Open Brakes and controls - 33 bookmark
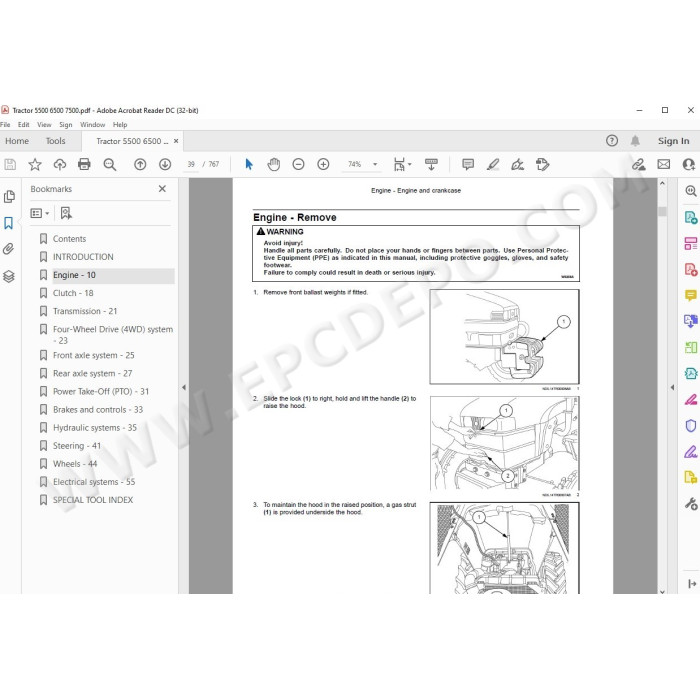700x700 pixels. [x=98, y=410]
